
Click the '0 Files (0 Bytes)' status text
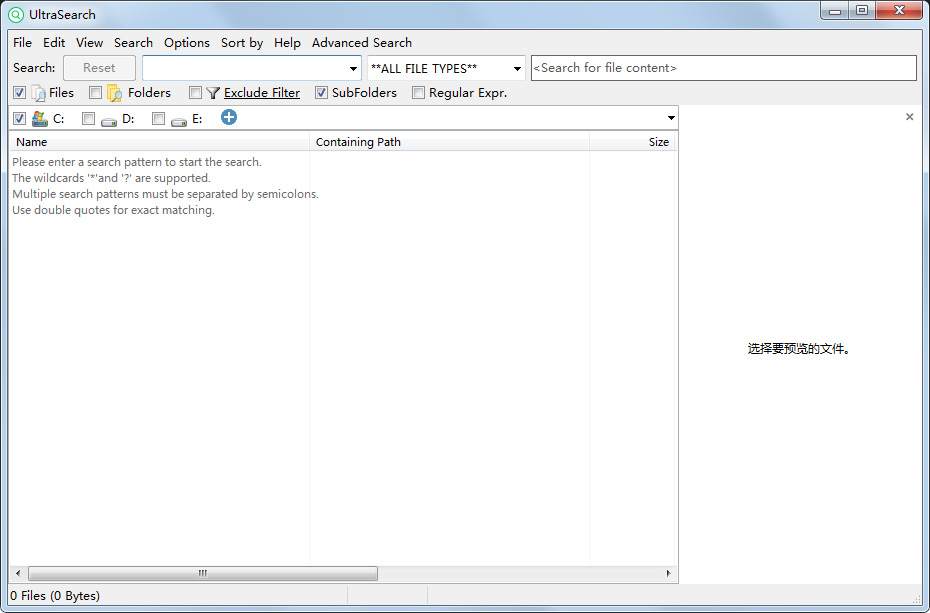55,596
